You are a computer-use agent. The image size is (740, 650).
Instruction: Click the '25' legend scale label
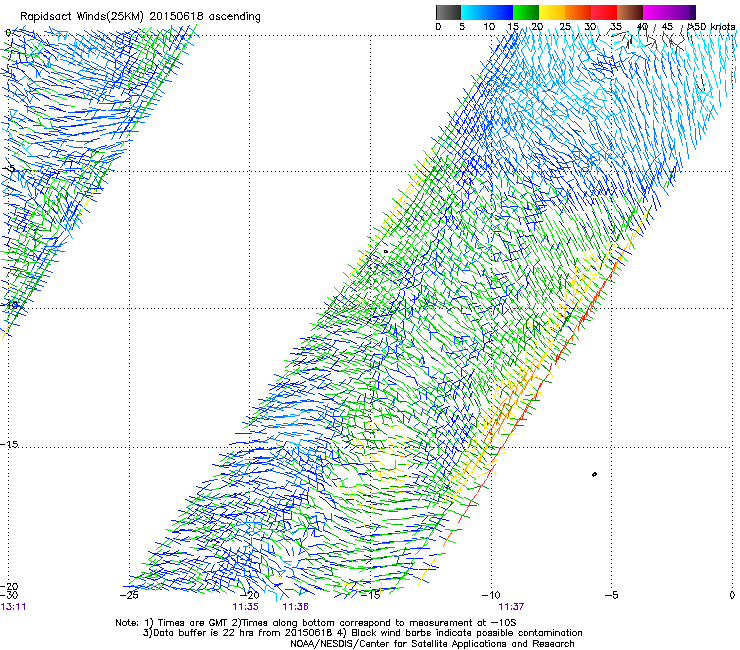coord(565,27)
